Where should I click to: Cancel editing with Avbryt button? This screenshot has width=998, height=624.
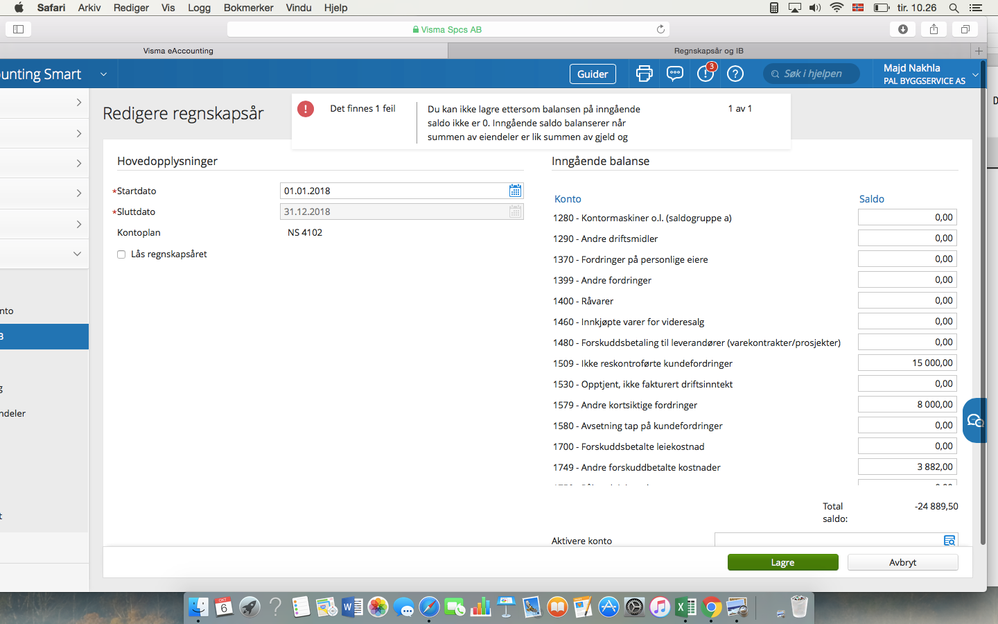point(903,562)
